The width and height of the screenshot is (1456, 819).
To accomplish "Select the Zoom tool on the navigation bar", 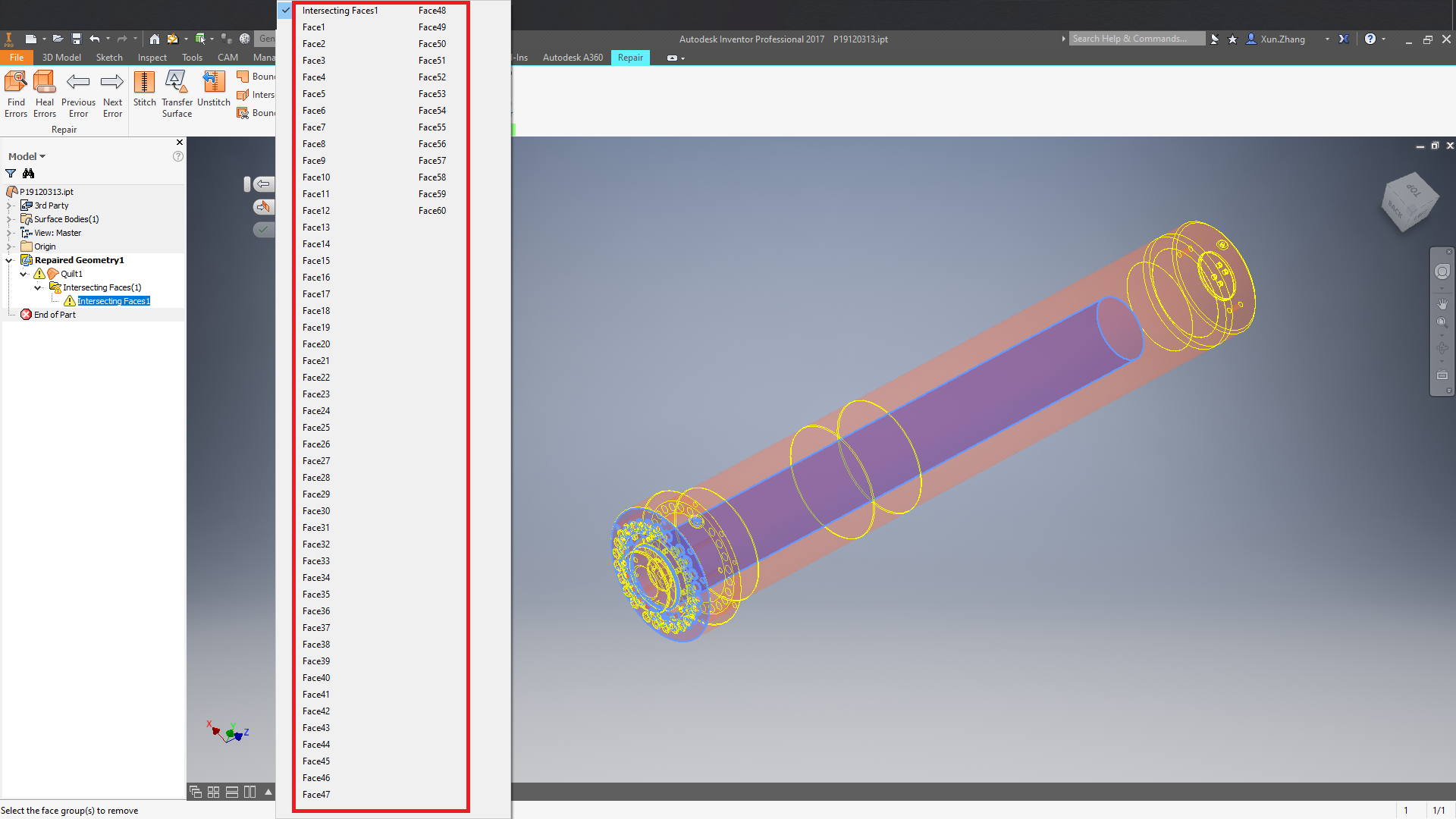I will pos(1442,322).
